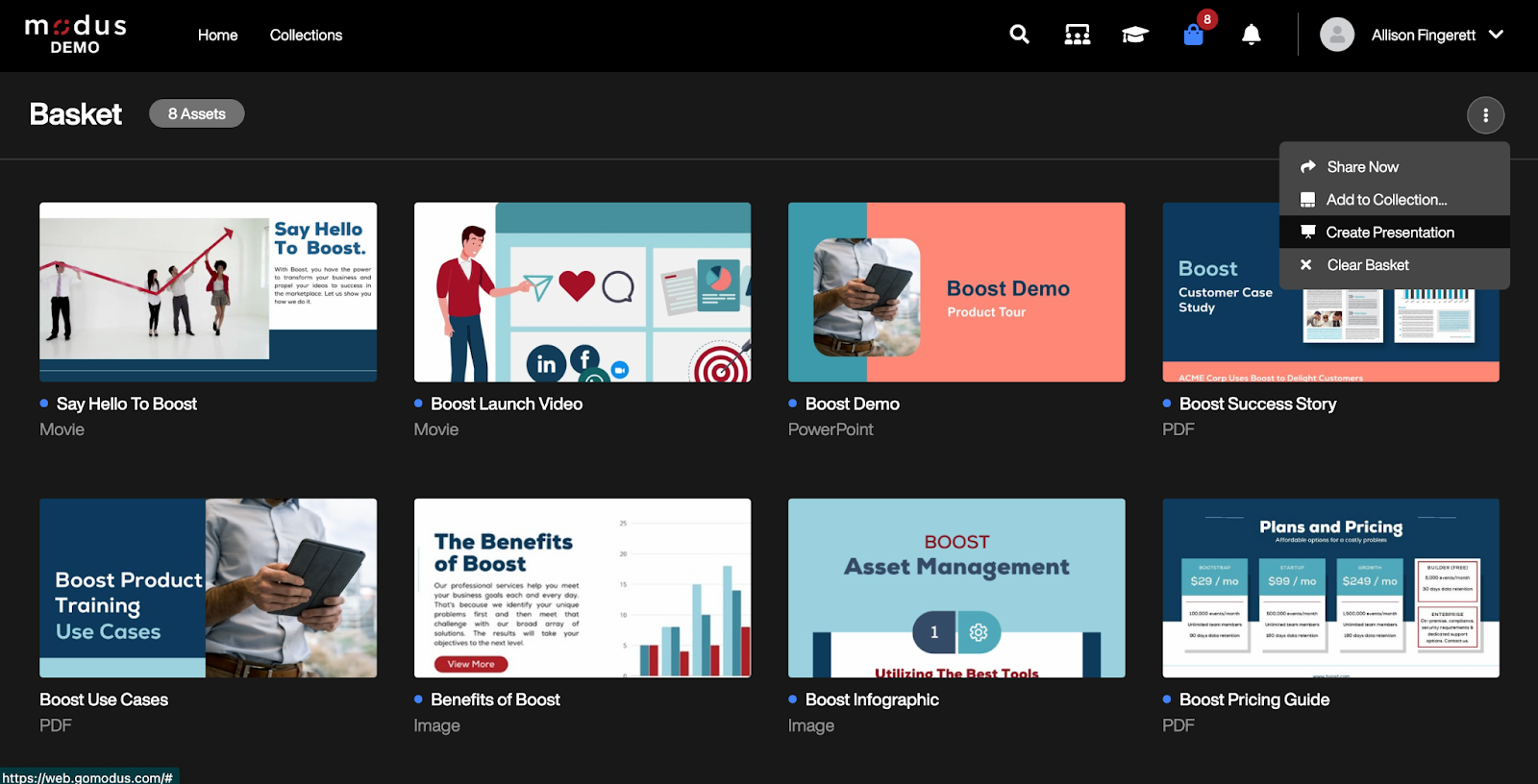Expand the Allison Fingerett account dropdown chevron
This screenshot has width=1538, height=784.
1496,35
